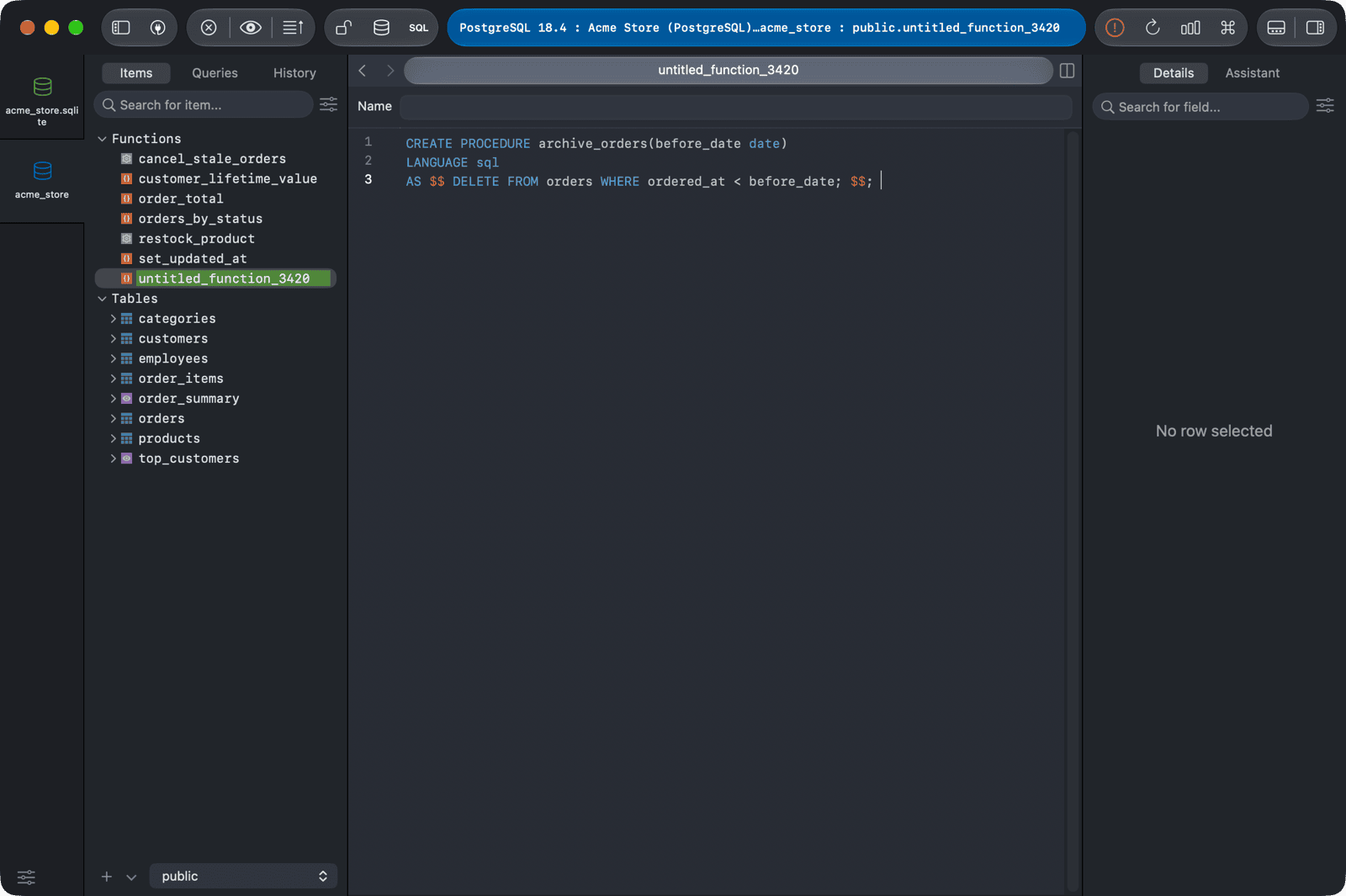1346x896 pixels.
Task: Refresh using the circular arrow icon
Action: click(x=1153, y=28)
